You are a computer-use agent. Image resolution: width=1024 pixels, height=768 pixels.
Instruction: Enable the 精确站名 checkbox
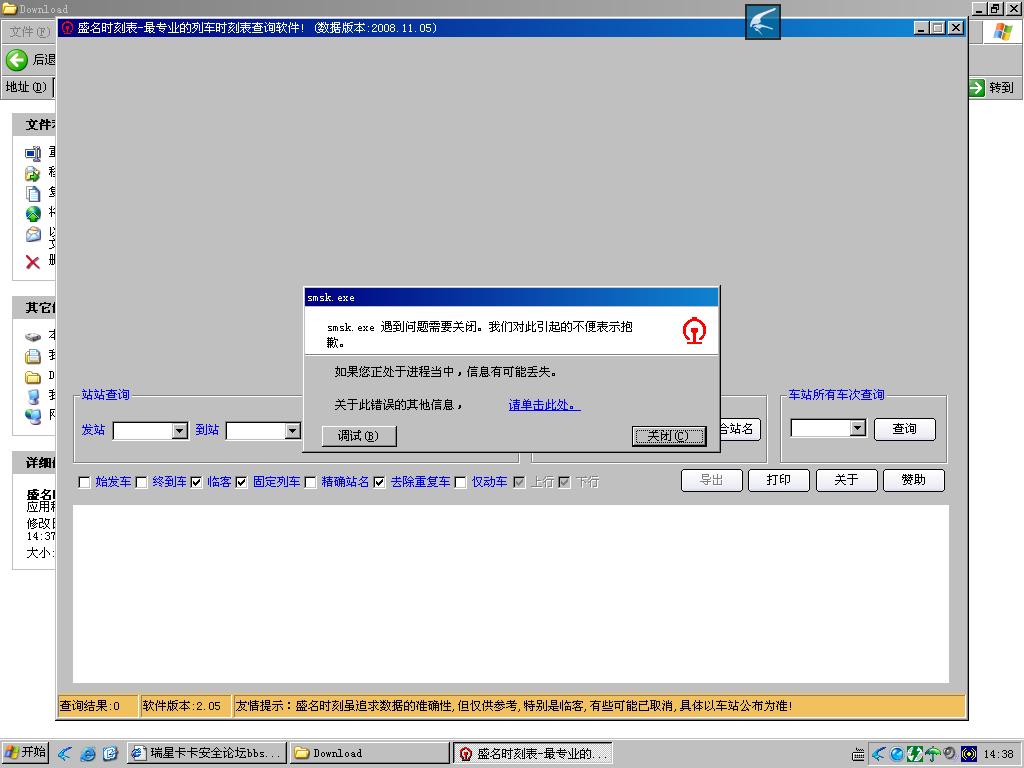pos(311,483)
